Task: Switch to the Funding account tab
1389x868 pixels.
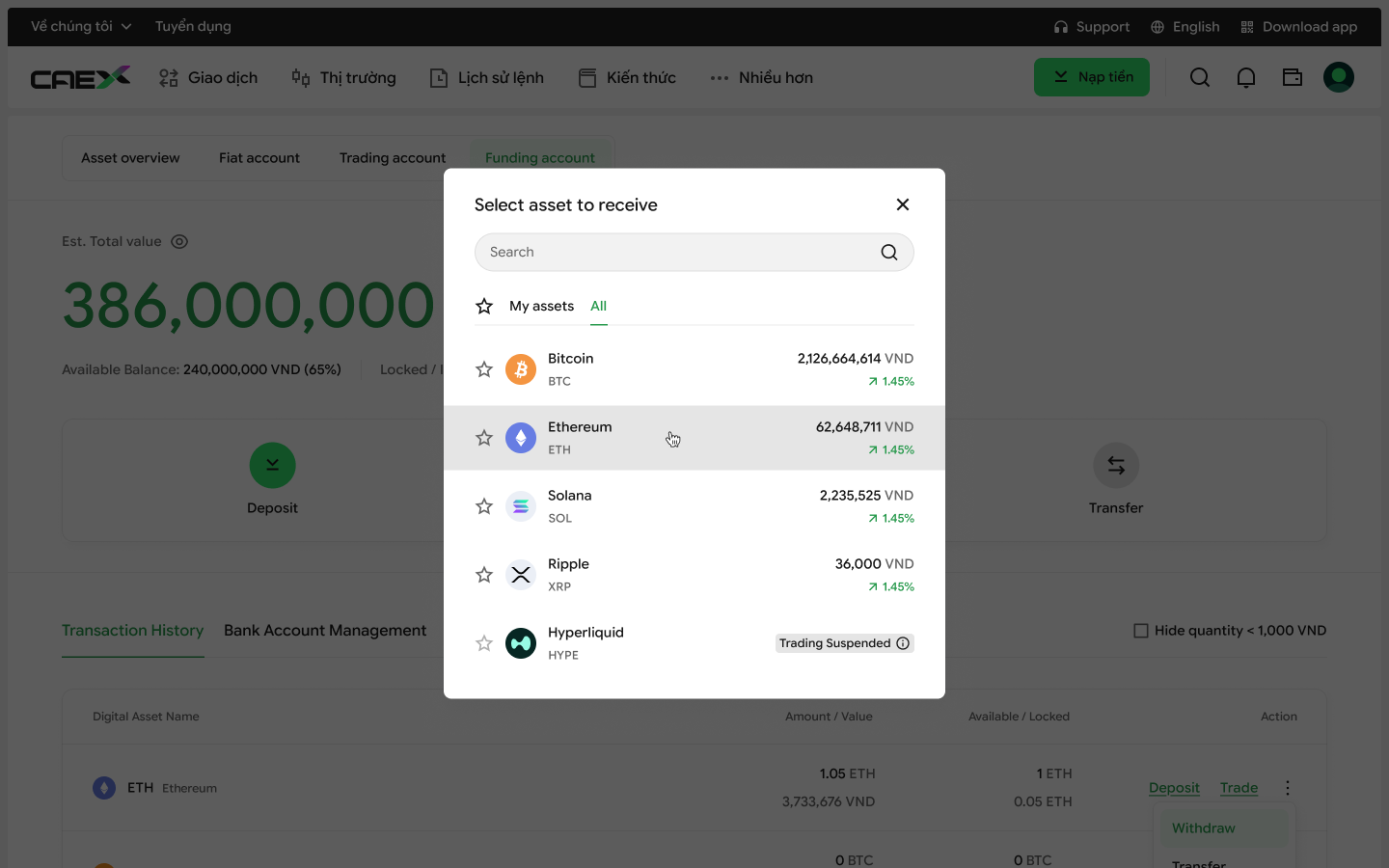Action: tap(540, 158)
